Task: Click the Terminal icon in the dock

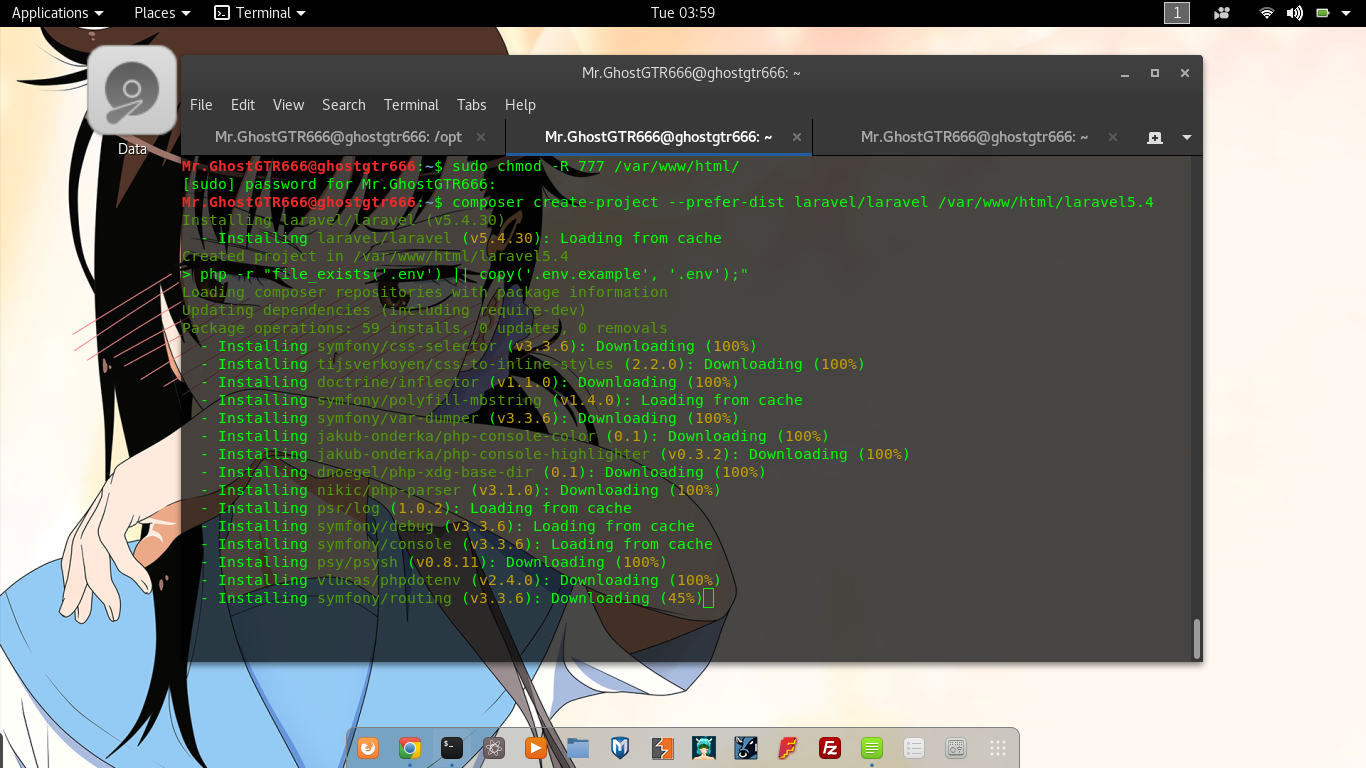Action: [x=452, y=747]
